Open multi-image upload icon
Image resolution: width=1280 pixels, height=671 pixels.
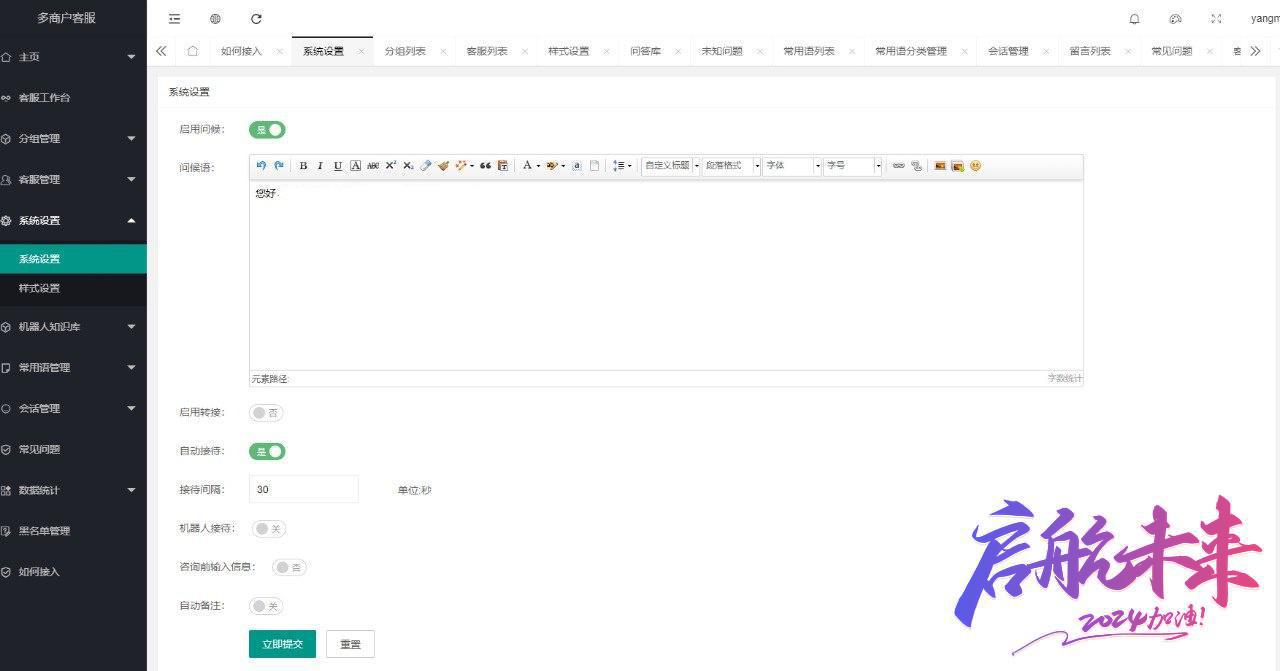click(958, 166)
